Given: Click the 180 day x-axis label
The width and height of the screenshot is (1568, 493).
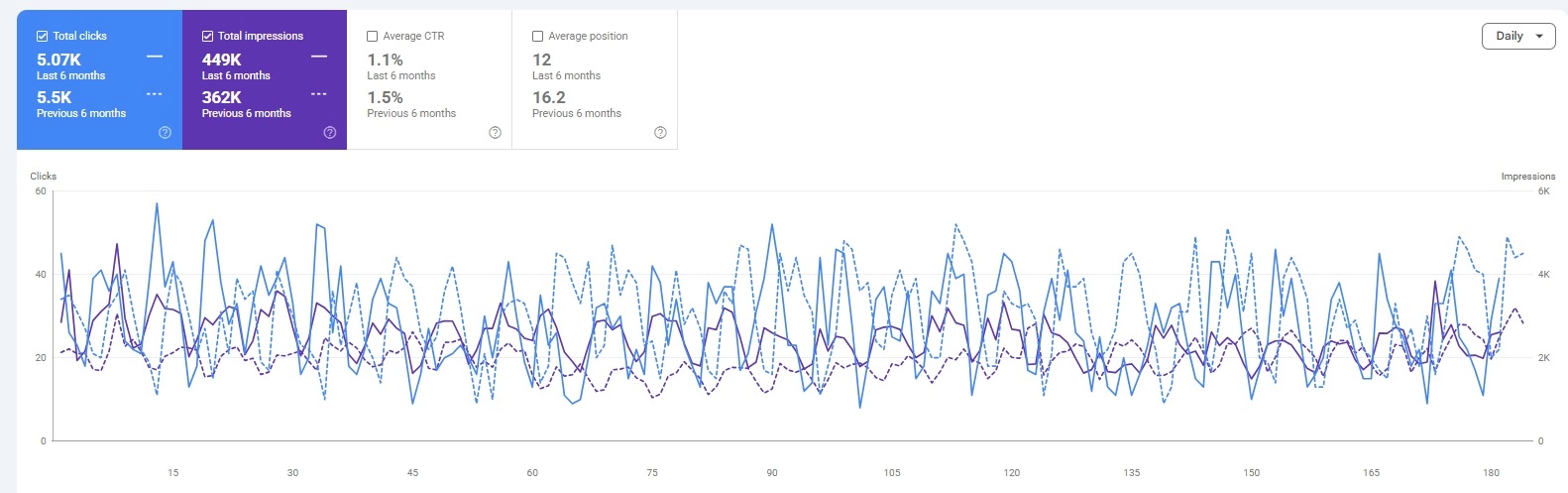Looking at the screenshot, I should [x=1491, y=472].
